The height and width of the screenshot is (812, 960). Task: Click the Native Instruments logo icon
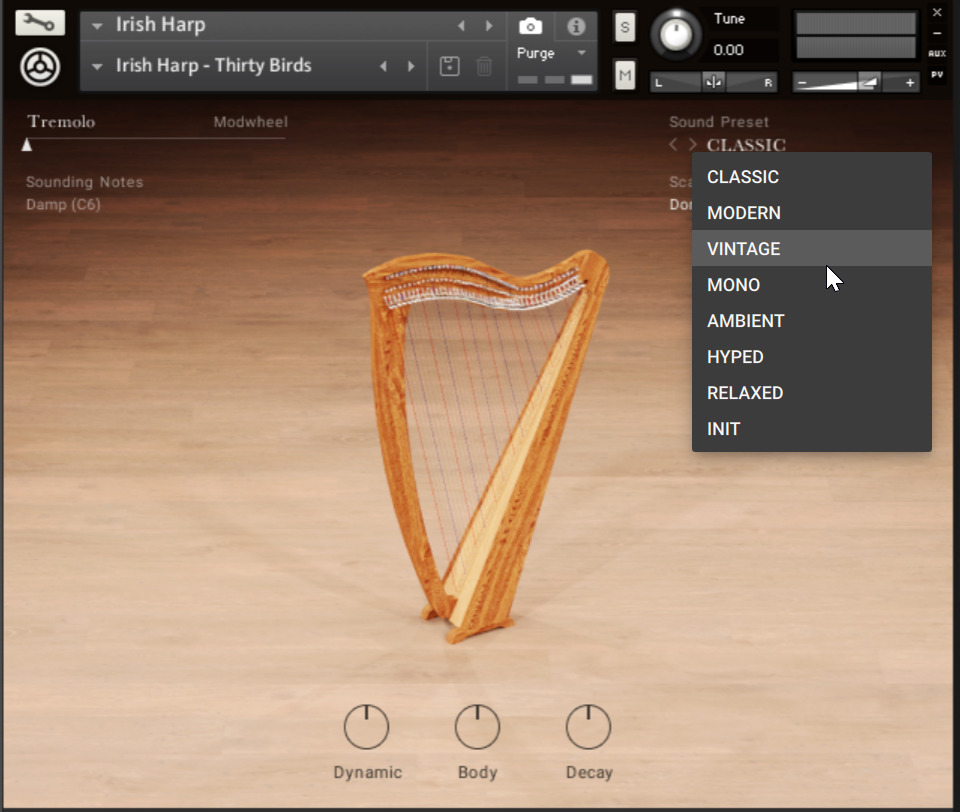click(40, 67)
